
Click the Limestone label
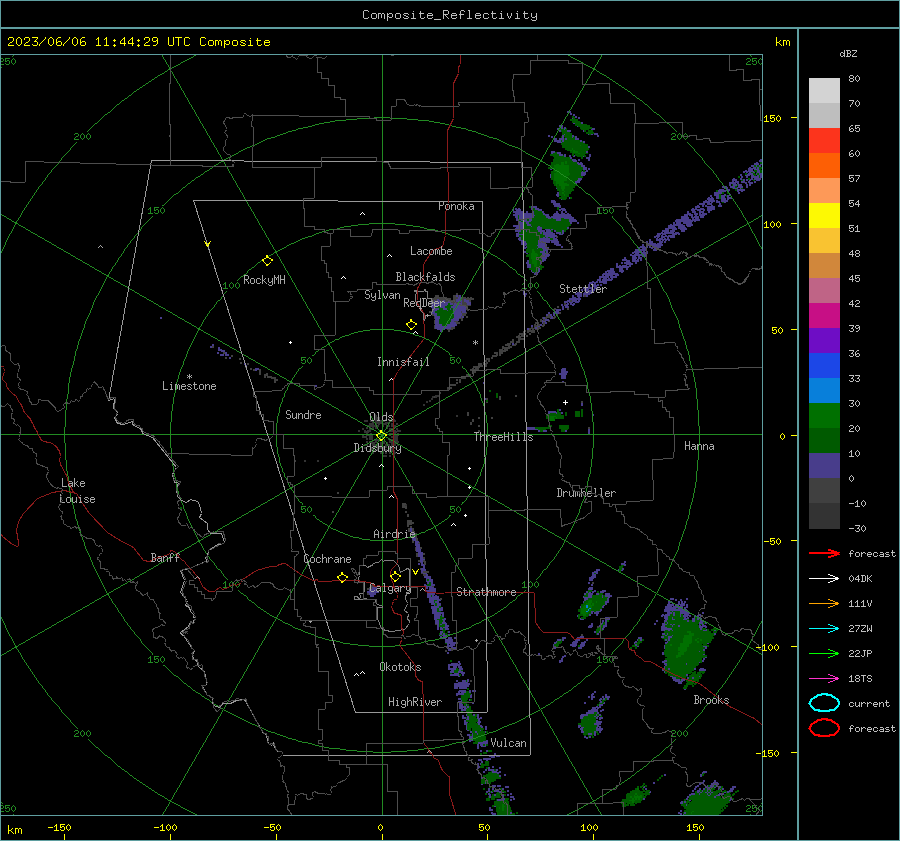click(189, 386)
